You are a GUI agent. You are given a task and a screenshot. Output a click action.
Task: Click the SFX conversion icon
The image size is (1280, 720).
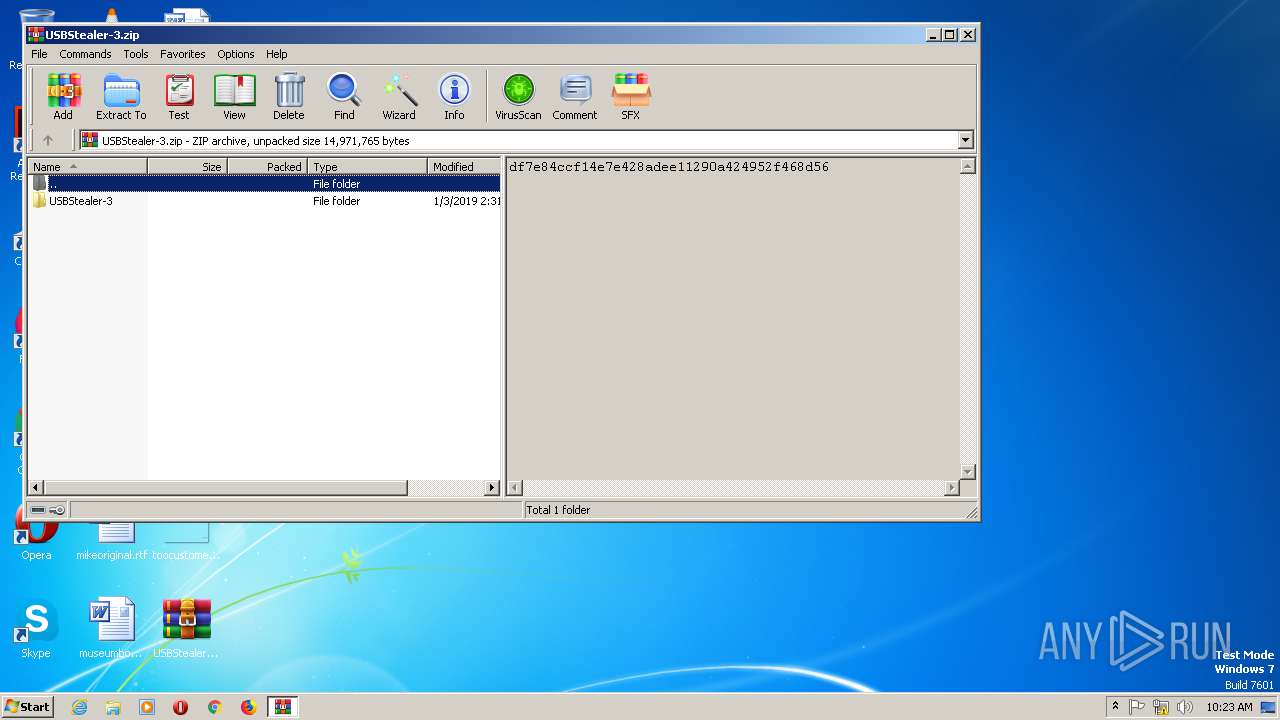pyautogui.click(x=631, y=97)
